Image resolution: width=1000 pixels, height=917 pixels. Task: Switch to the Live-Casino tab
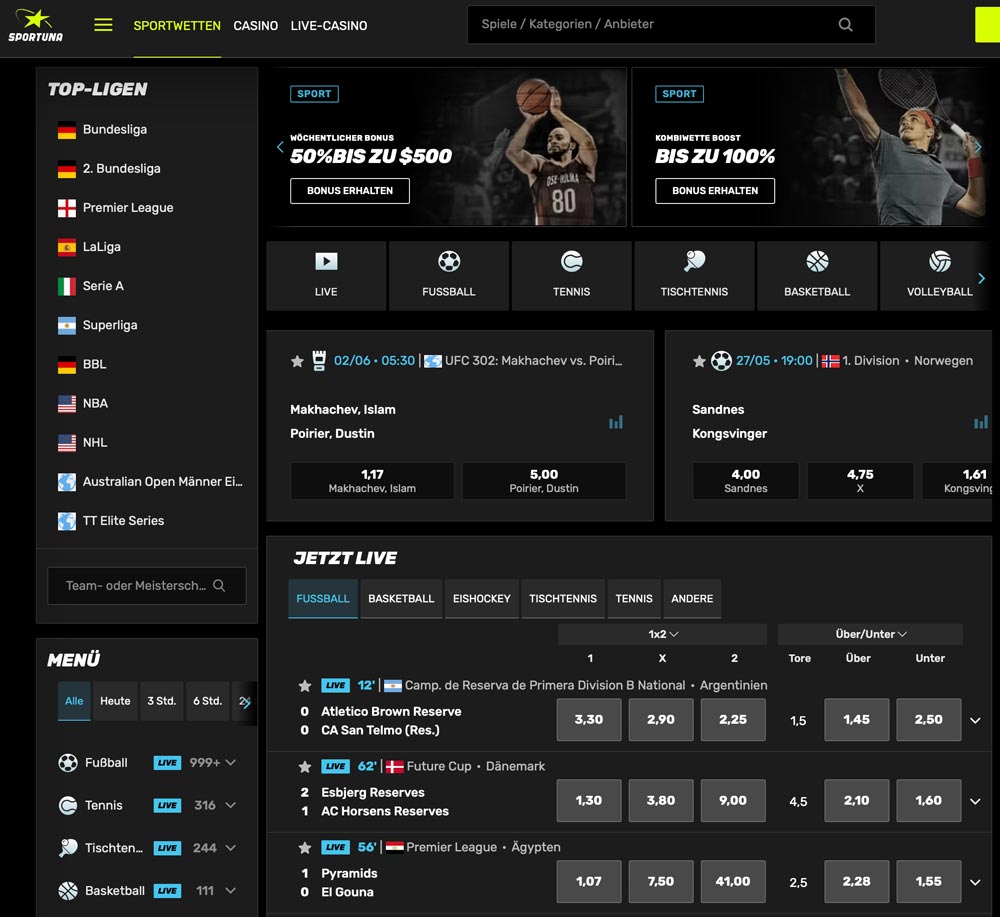[x=328, y=26]
